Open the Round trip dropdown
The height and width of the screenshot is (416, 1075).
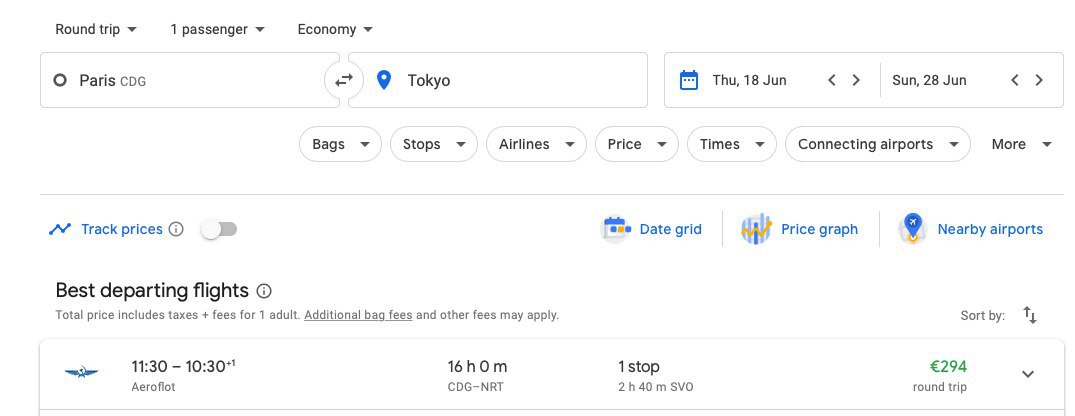click(x=96, y=29)
